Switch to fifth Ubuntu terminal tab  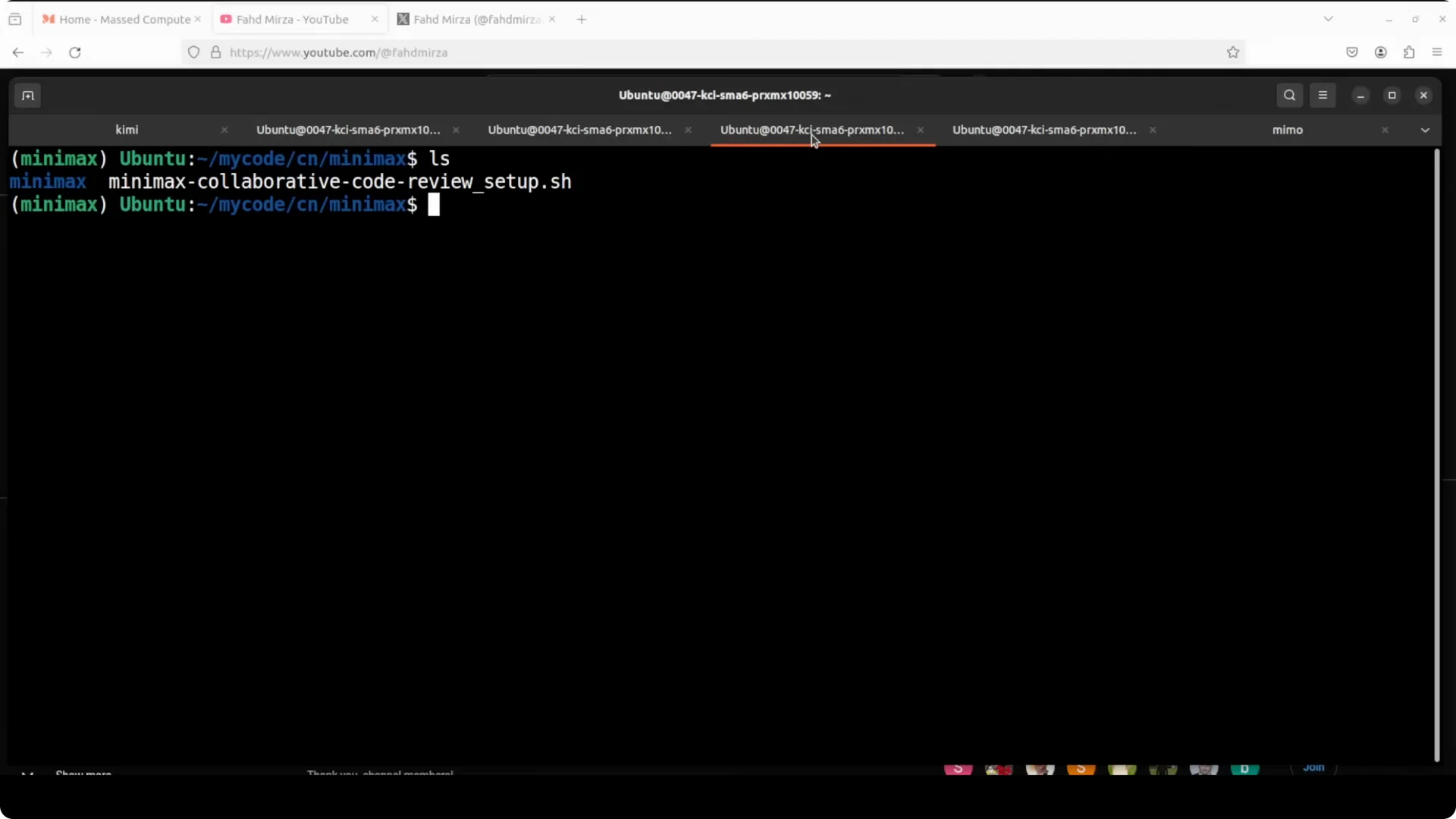tap(1044, 130)
